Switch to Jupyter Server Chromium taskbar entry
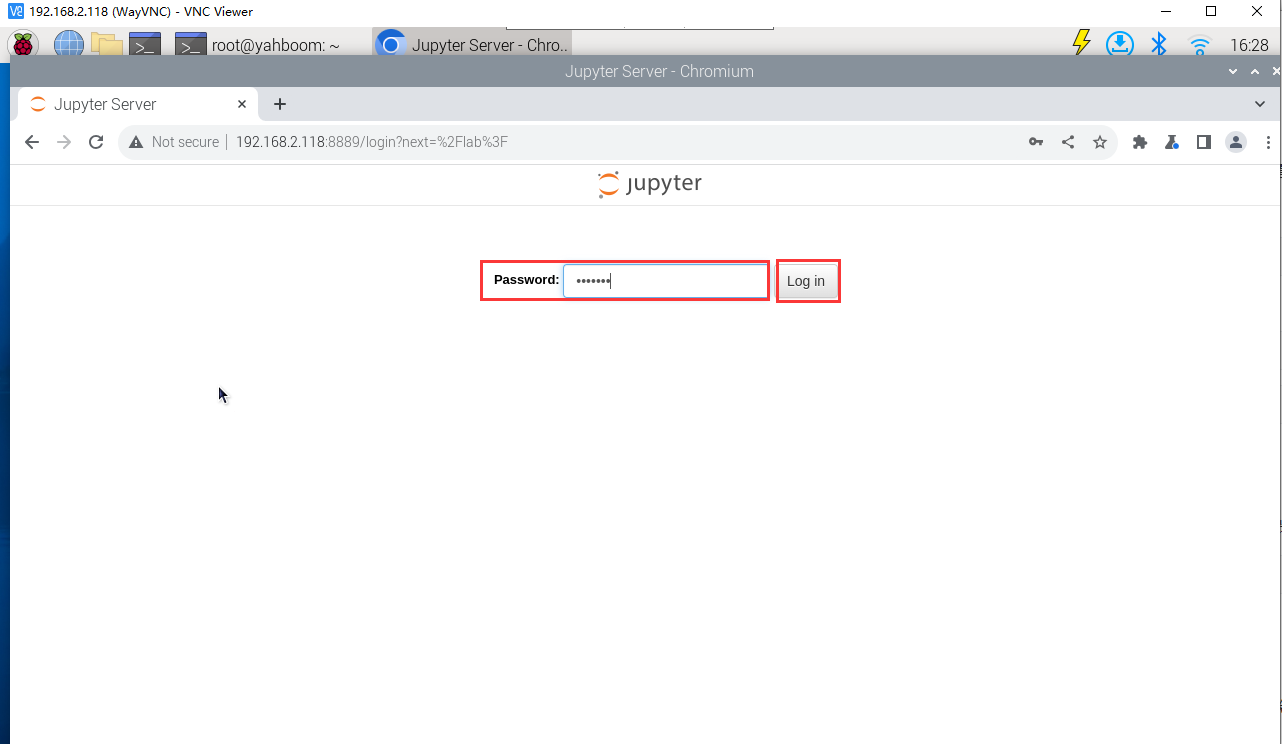 pyautogui.click(x=473, y=45)
